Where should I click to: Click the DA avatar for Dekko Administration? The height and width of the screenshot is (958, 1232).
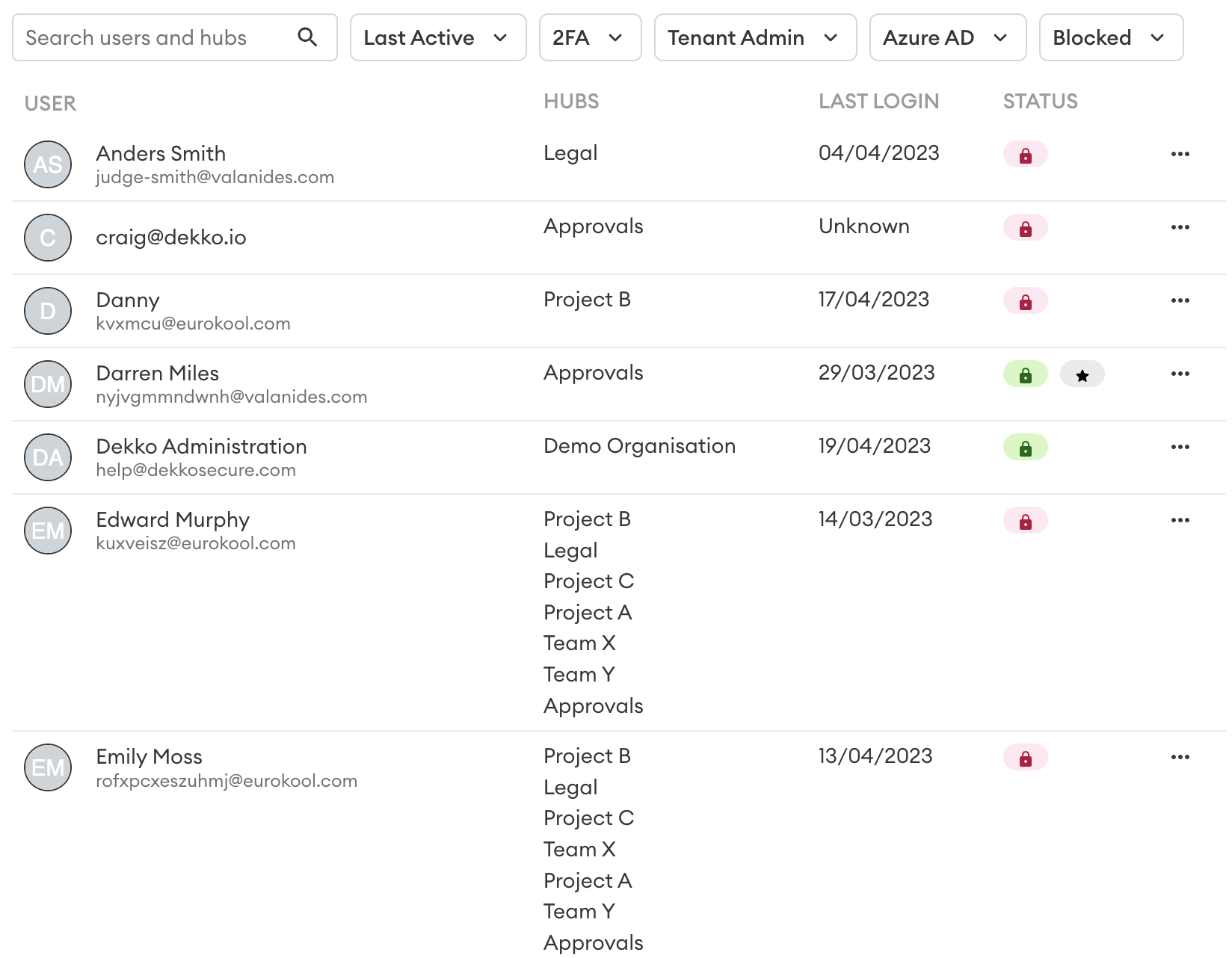pos(48,457)
